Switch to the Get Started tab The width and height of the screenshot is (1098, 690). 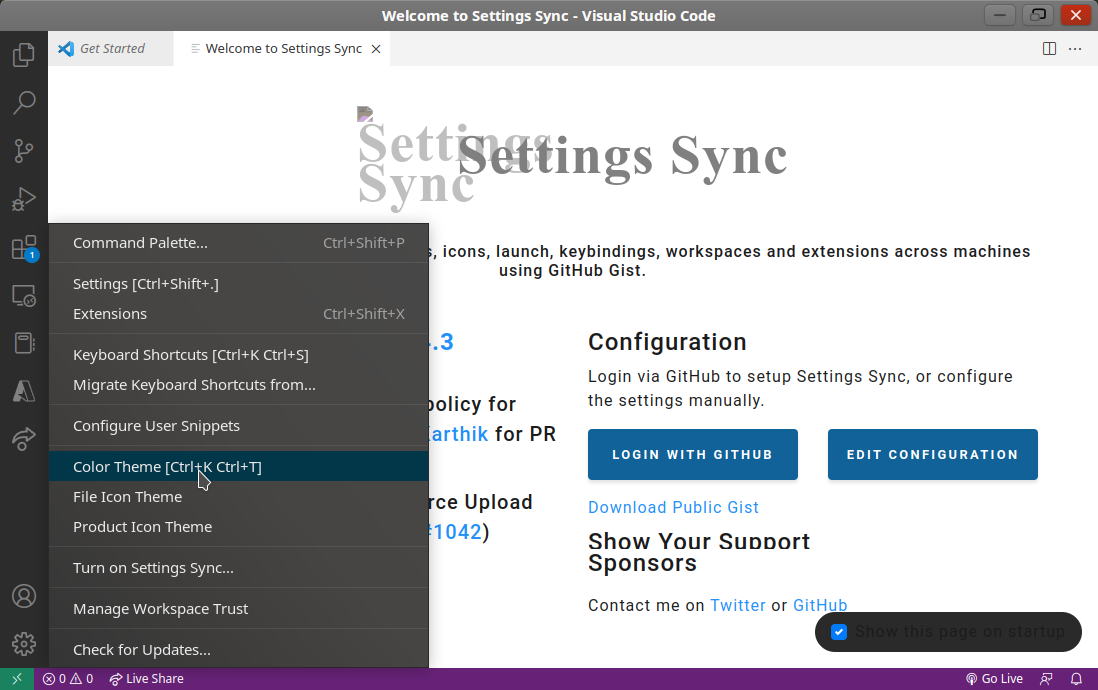(x=111, y=48)
